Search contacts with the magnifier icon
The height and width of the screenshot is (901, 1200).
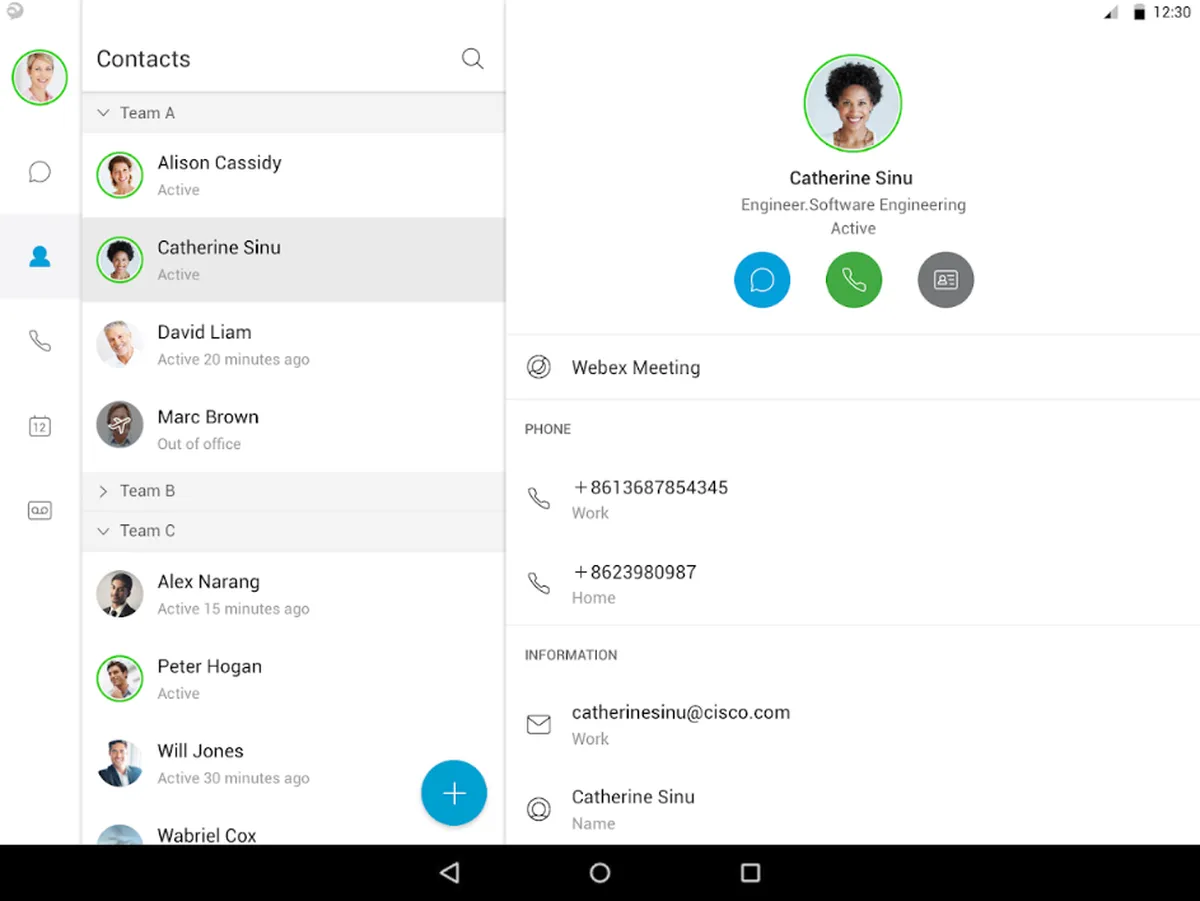[x=472, y=59]
